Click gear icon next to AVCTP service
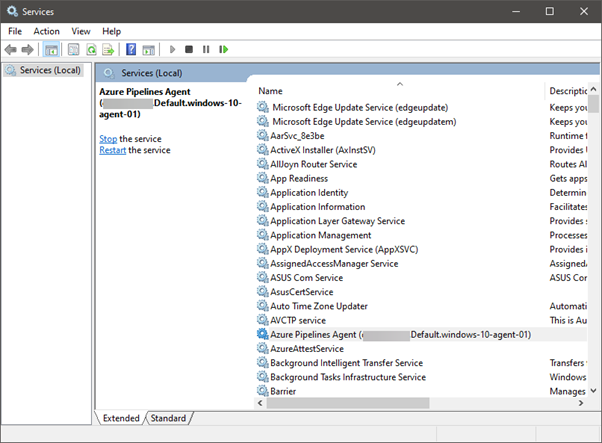This screenshot has height=443, width=602. pos(263,320)
